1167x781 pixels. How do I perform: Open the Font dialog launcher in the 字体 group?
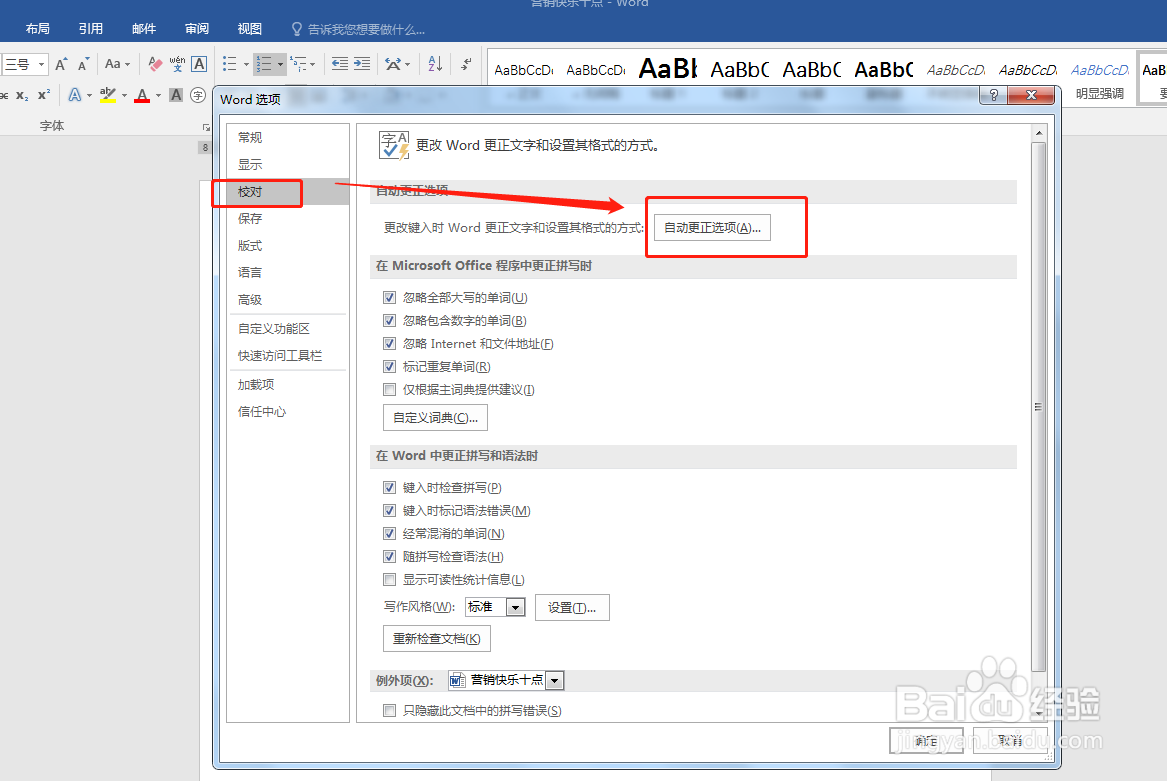206,127
